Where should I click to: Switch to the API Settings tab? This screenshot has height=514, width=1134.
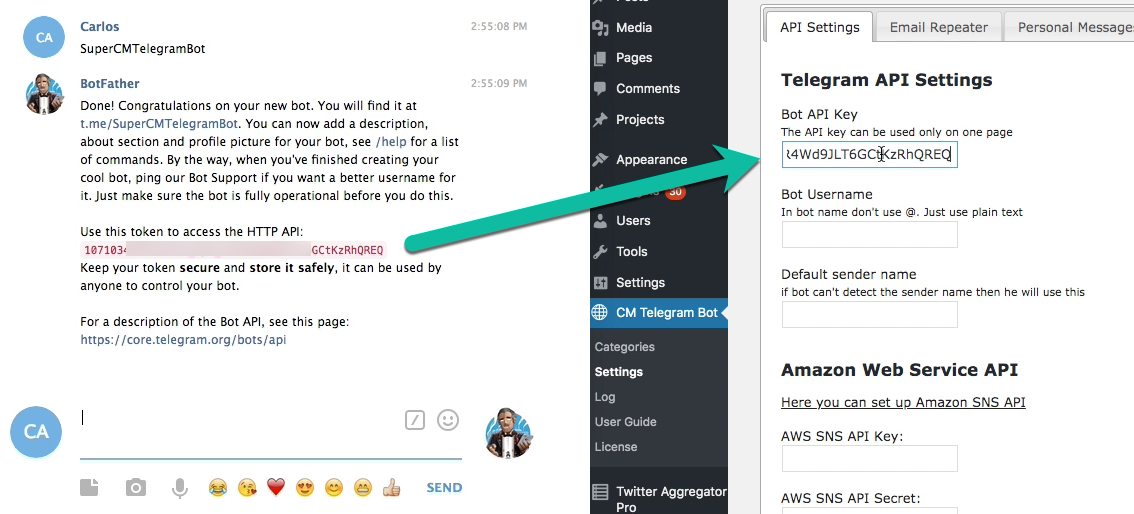pyautogui.click(x=819, y=27)
